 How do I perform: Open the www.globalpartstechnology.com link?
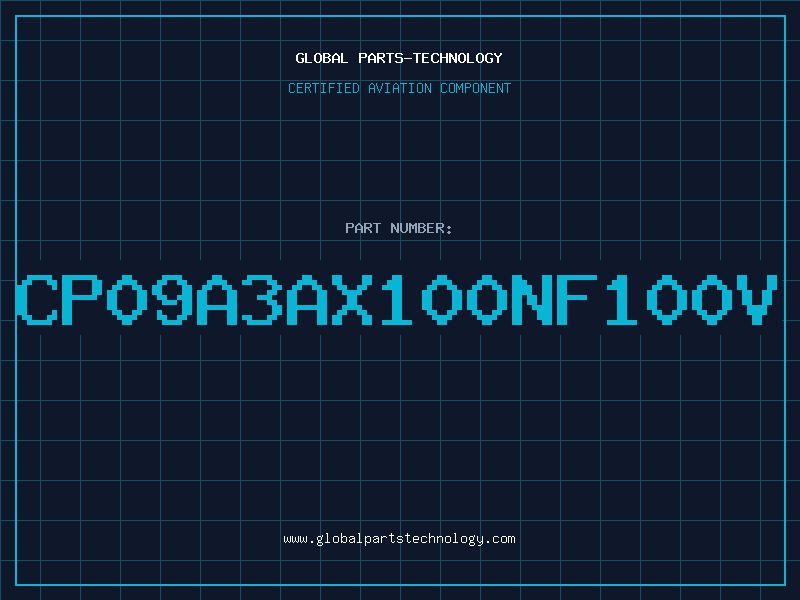point(399,539)
